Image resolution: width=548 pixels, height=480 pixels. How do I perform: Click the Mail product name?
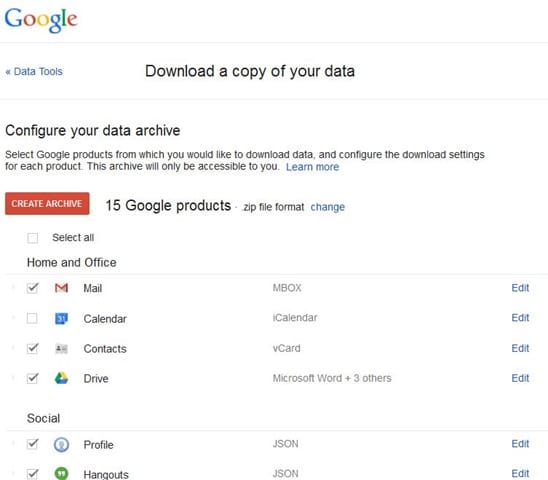coord(93,288)
